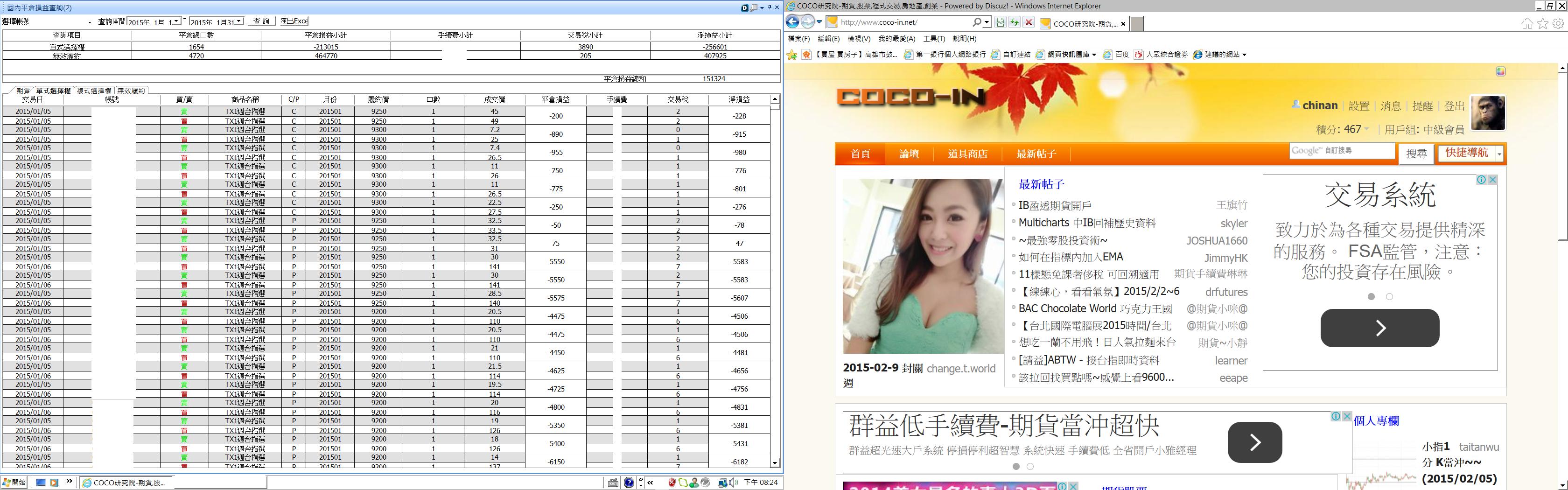Expand the address bar autocomplete dropdown
Screen dimensions: 1568x490
click(986, 22)
